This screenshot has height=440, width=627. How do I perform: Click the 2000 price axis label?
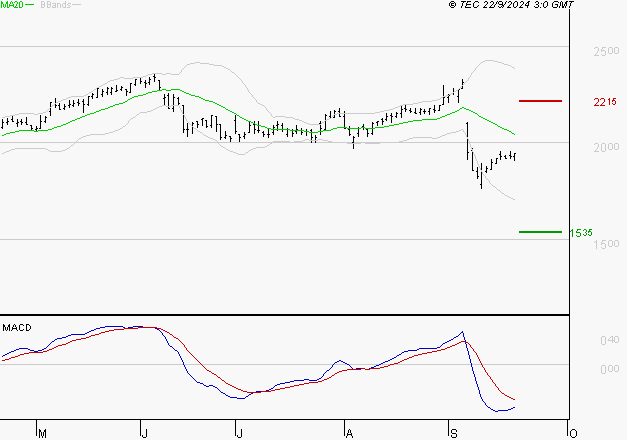click(x=606, y=147)
